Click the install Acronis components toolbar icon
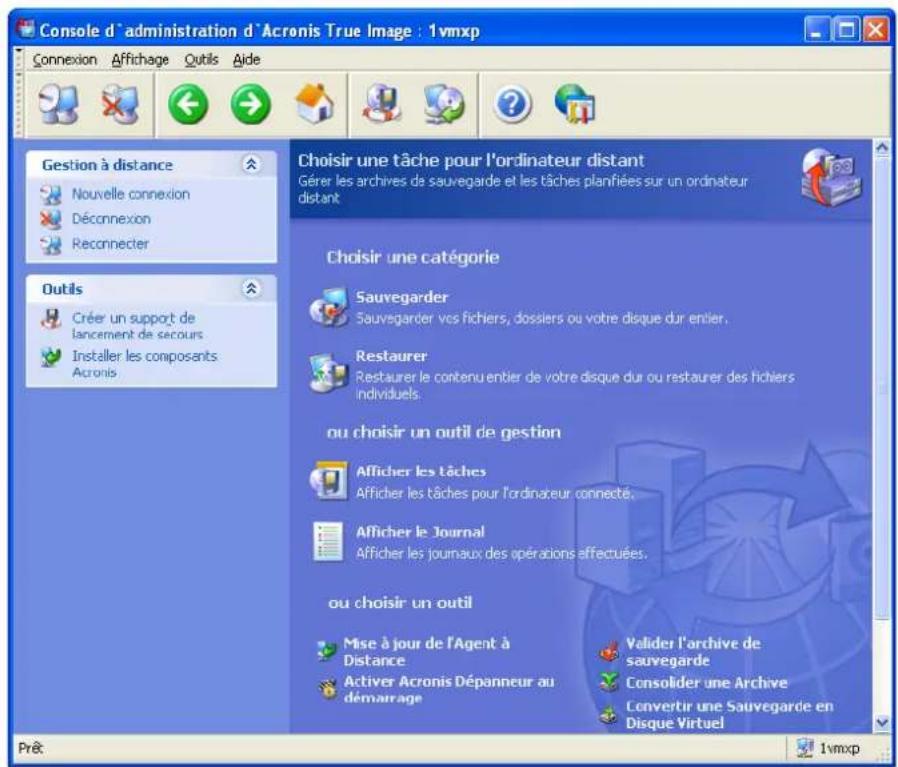This screenshot has width=898, height=767. coord(444,104)
